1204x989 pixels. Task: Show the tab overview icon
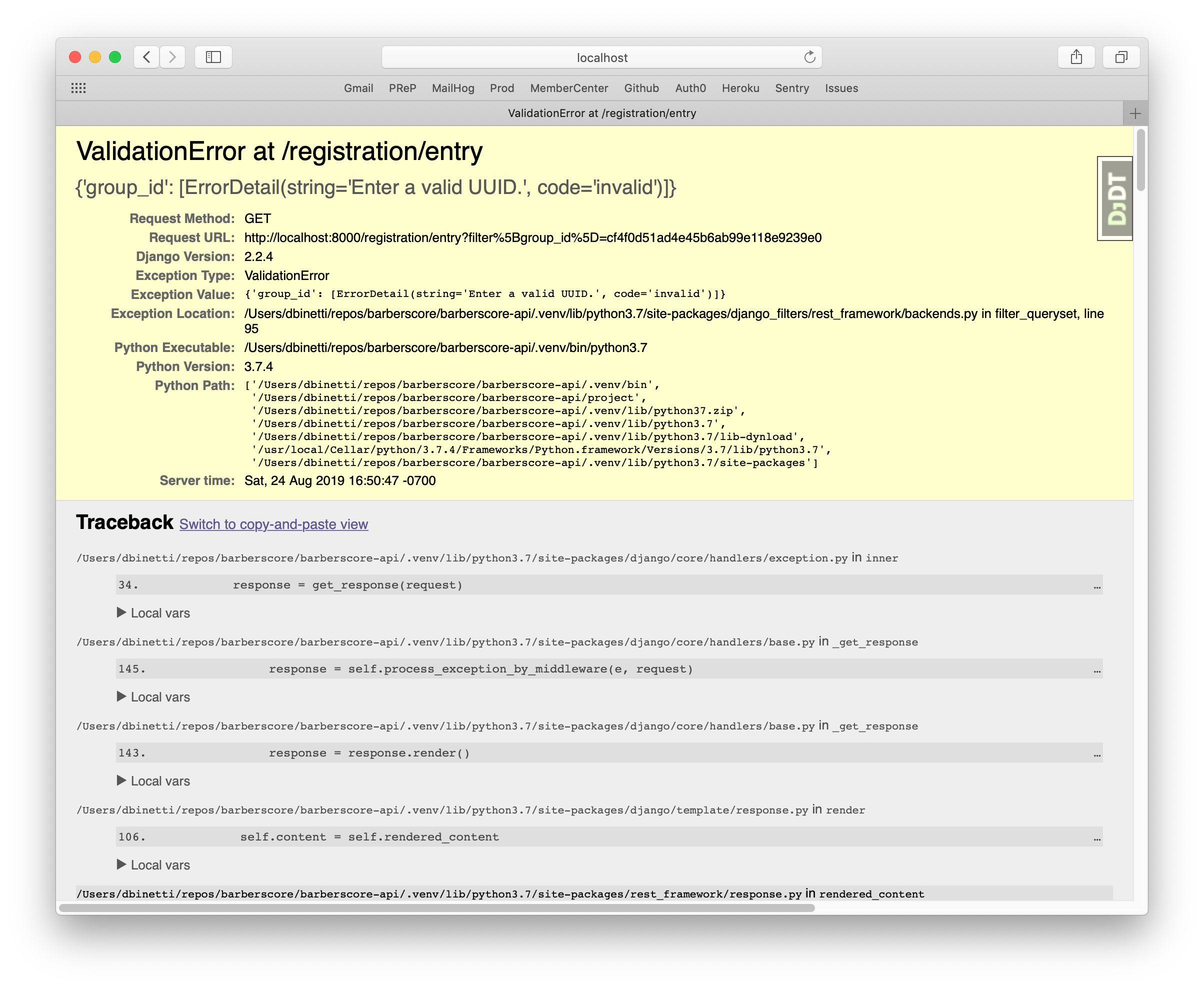(1121, 57)
